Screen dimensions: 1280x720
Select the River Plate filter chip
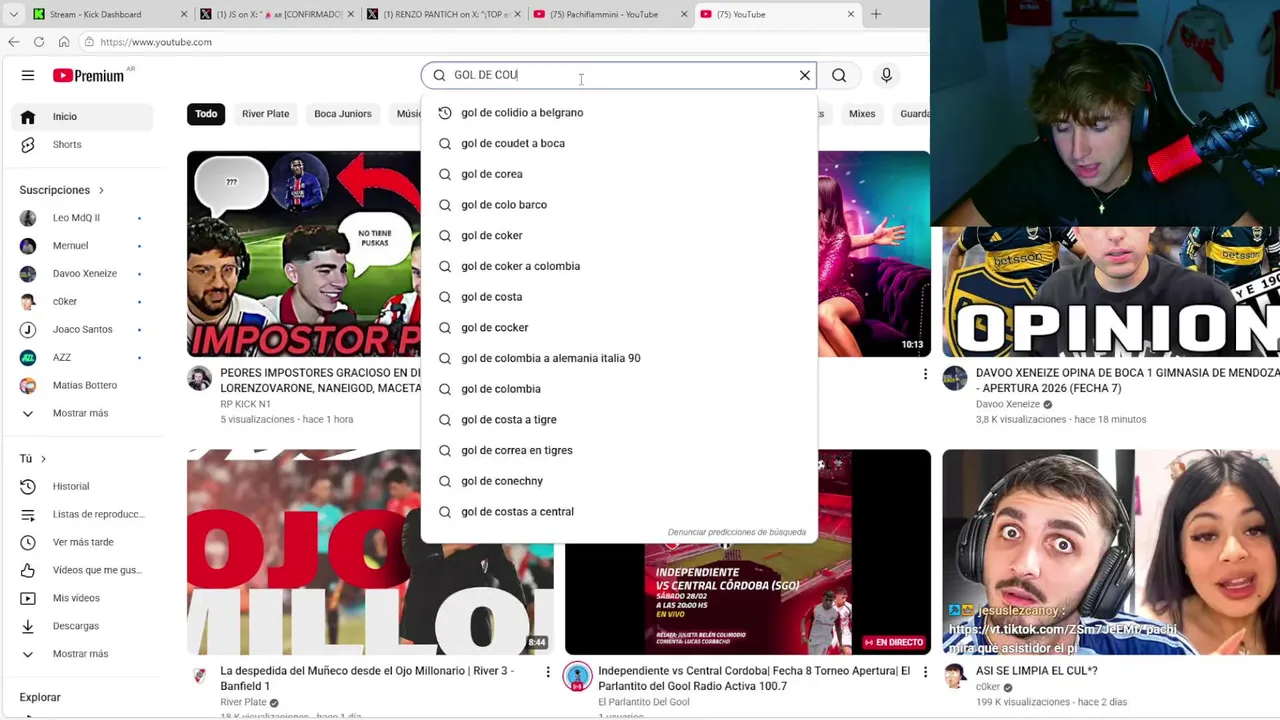point(265,114)
